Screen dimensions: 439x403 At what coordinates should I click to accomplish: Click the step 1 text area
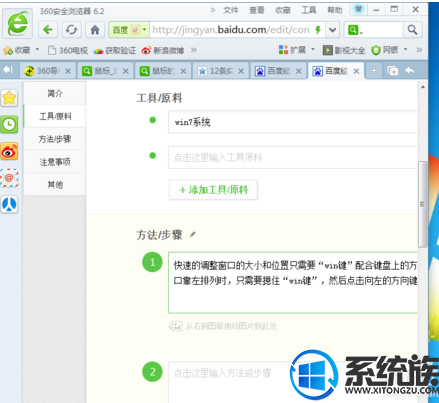point(293,283)
